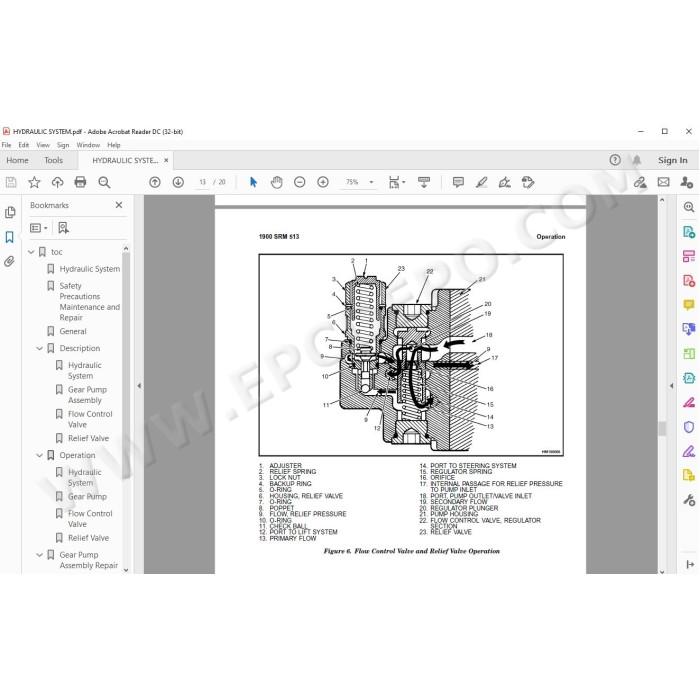700x700 pixels.
Task: Go to next page arrow
Action: click(178, 182)
